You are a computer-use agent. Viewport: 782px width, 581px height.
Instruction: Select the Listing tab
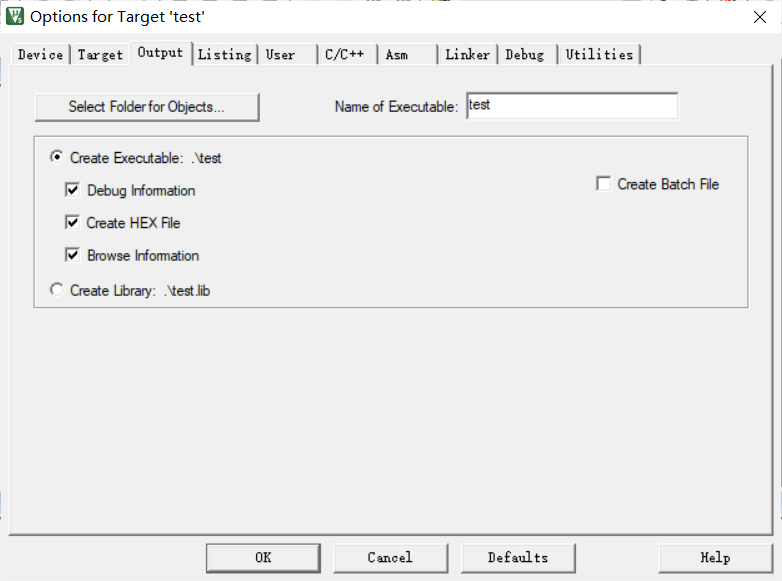(224, 54)
